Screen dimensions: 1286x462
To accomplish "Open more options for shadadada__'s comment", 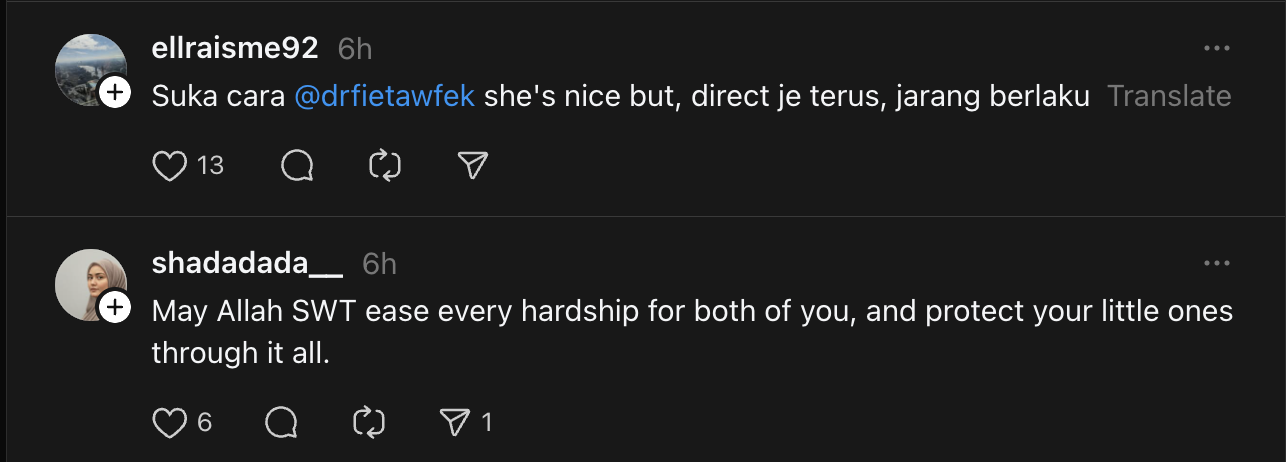I will 1216,263.
